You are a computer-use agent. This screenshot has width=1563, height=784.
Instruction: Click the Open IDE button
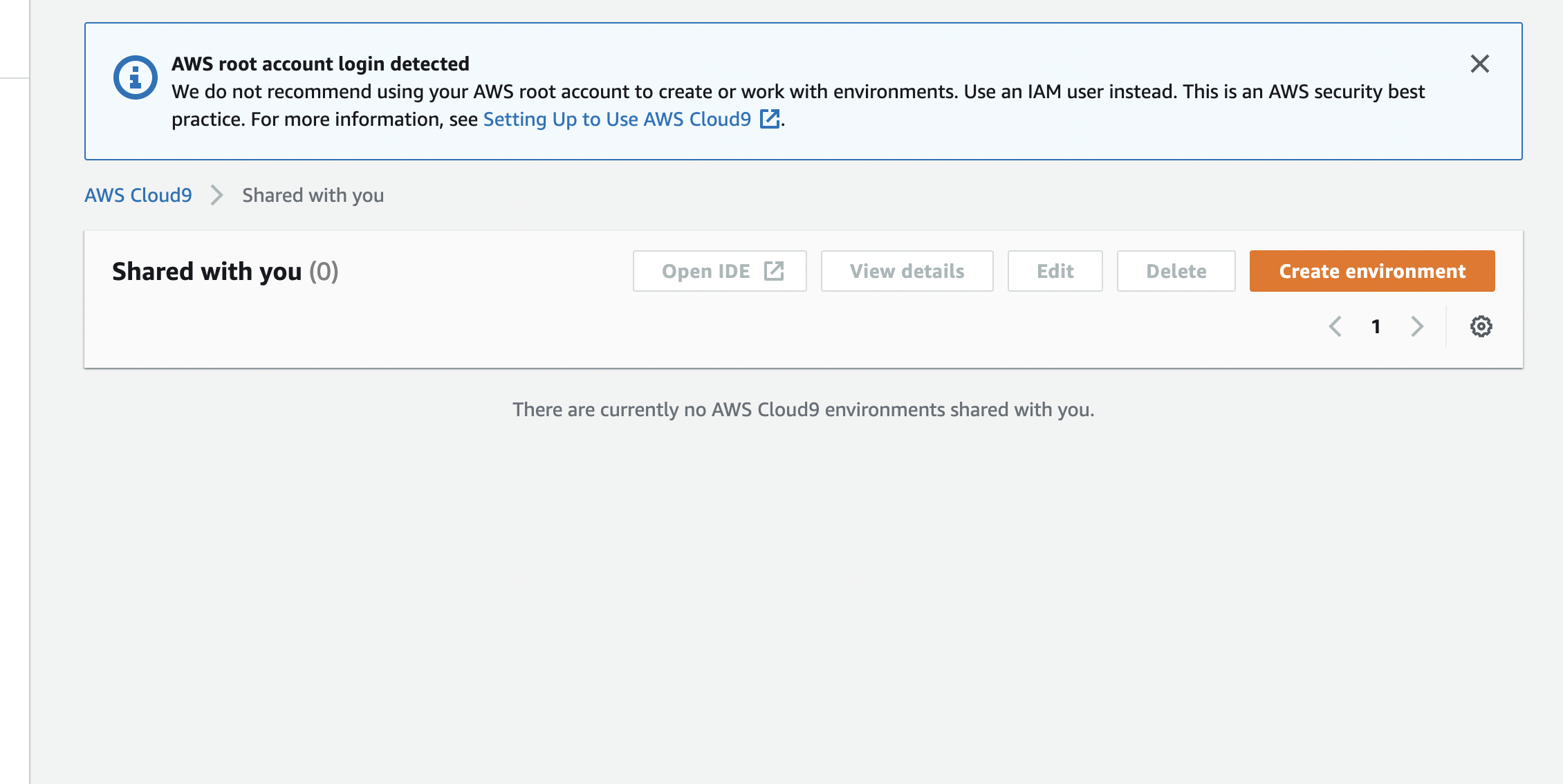719,271
